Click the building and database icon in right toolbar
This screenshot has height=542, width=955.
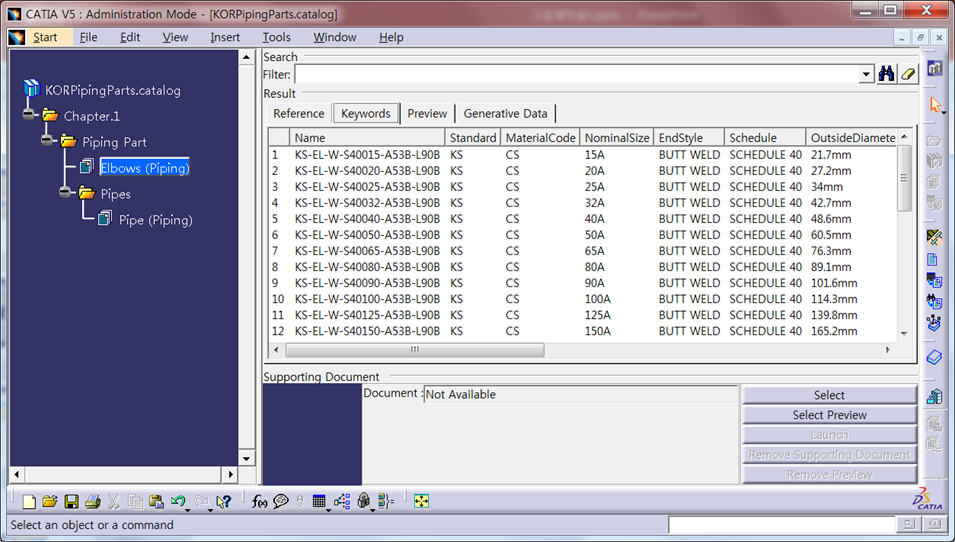[935, 397]
